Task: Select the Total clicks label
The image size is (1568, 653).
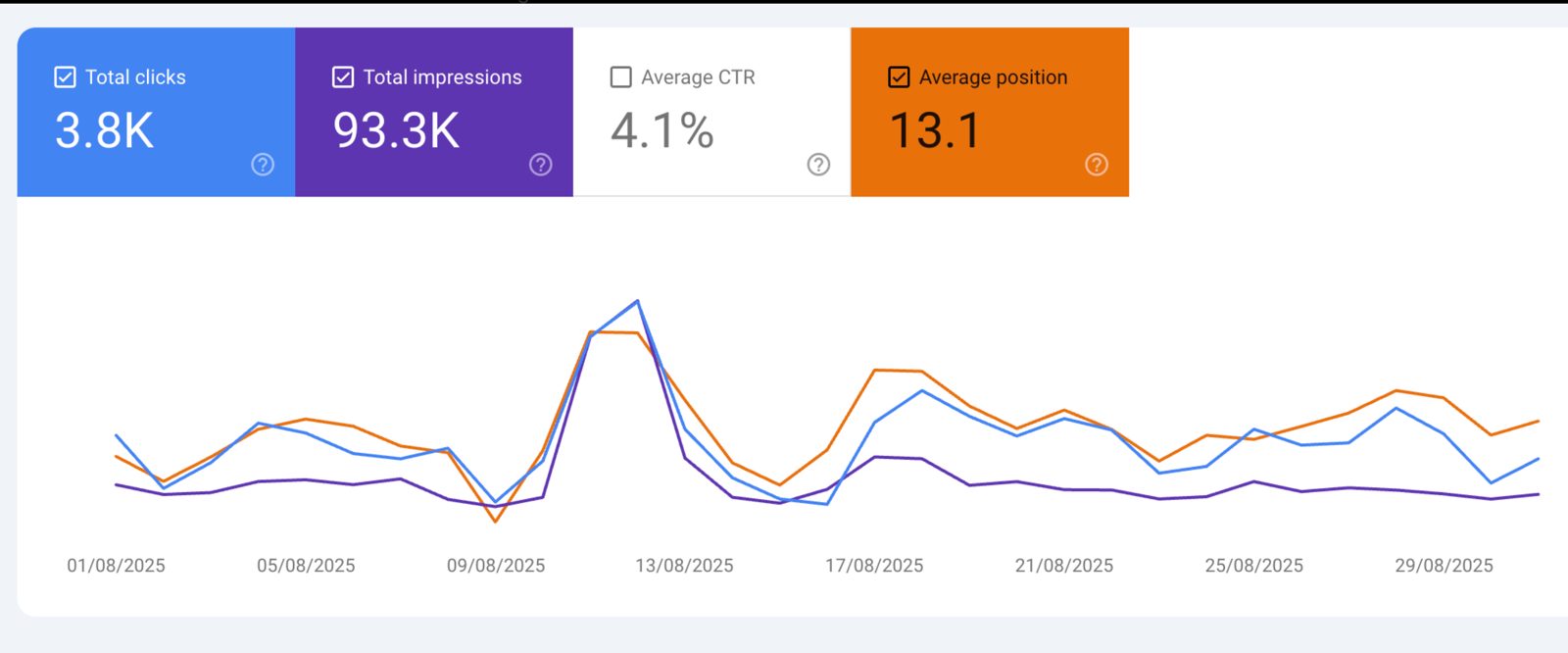Action: pyautogui.click(x=135, y=77)
